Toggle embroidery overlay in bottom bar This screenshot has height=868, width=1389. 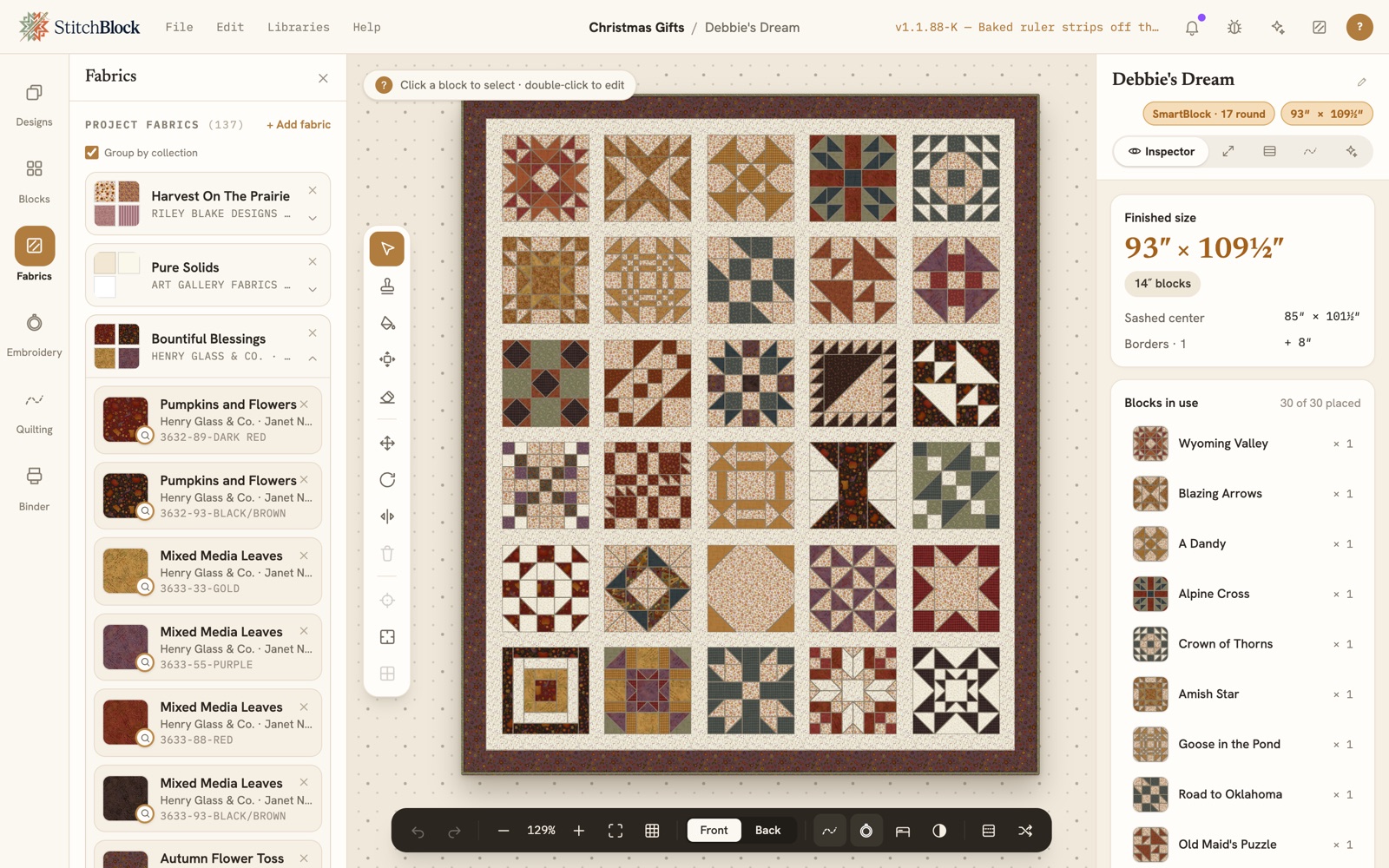tap(866, 831)
